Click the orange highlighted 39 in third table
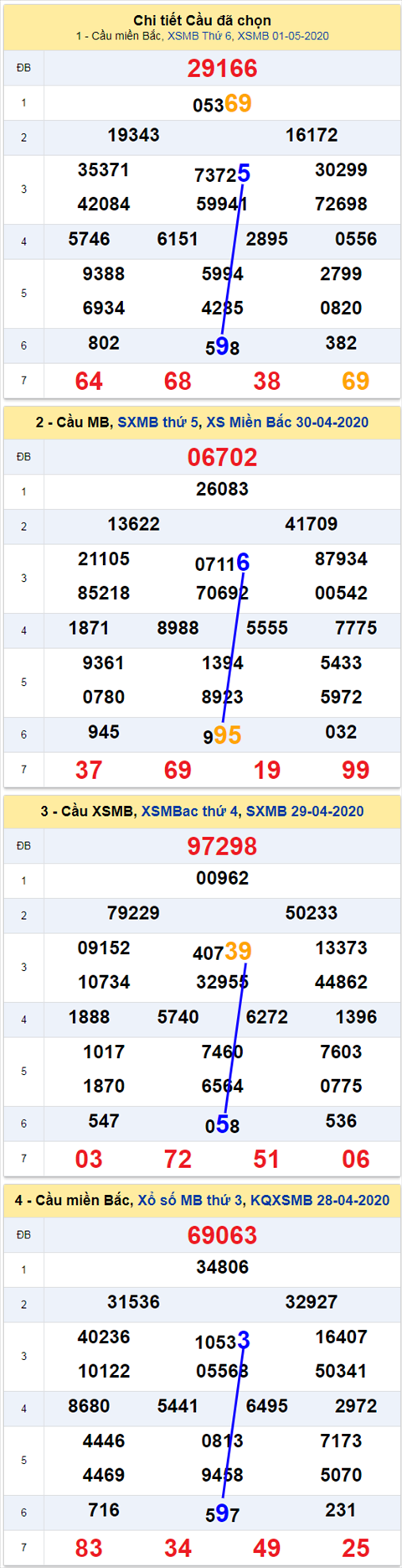402x1568 pixels. [238, 951]
